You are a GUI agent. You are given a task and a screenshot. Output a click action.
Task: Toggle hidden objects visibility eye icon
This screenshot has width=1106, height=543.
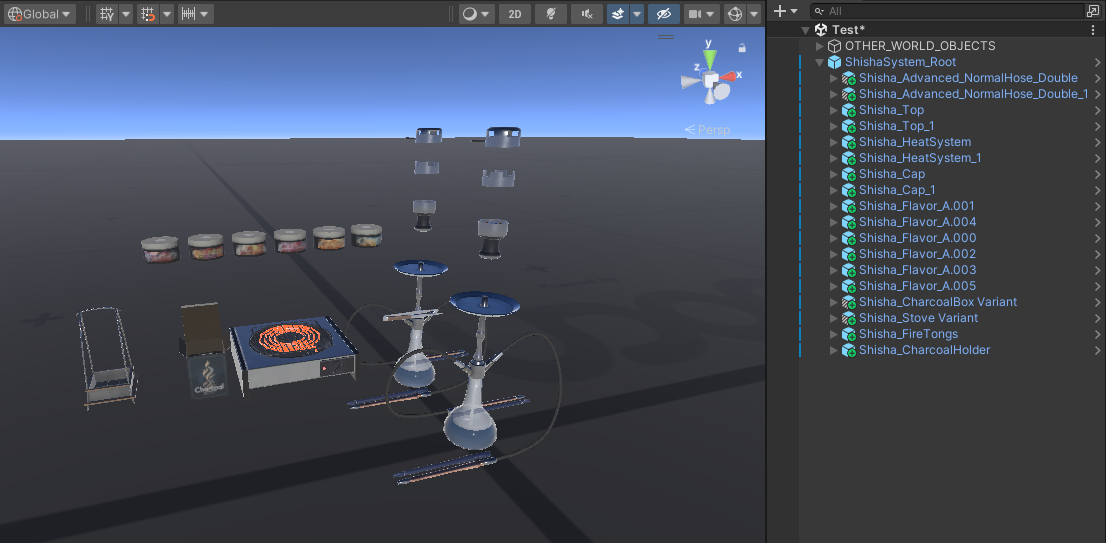pos(664,13)
